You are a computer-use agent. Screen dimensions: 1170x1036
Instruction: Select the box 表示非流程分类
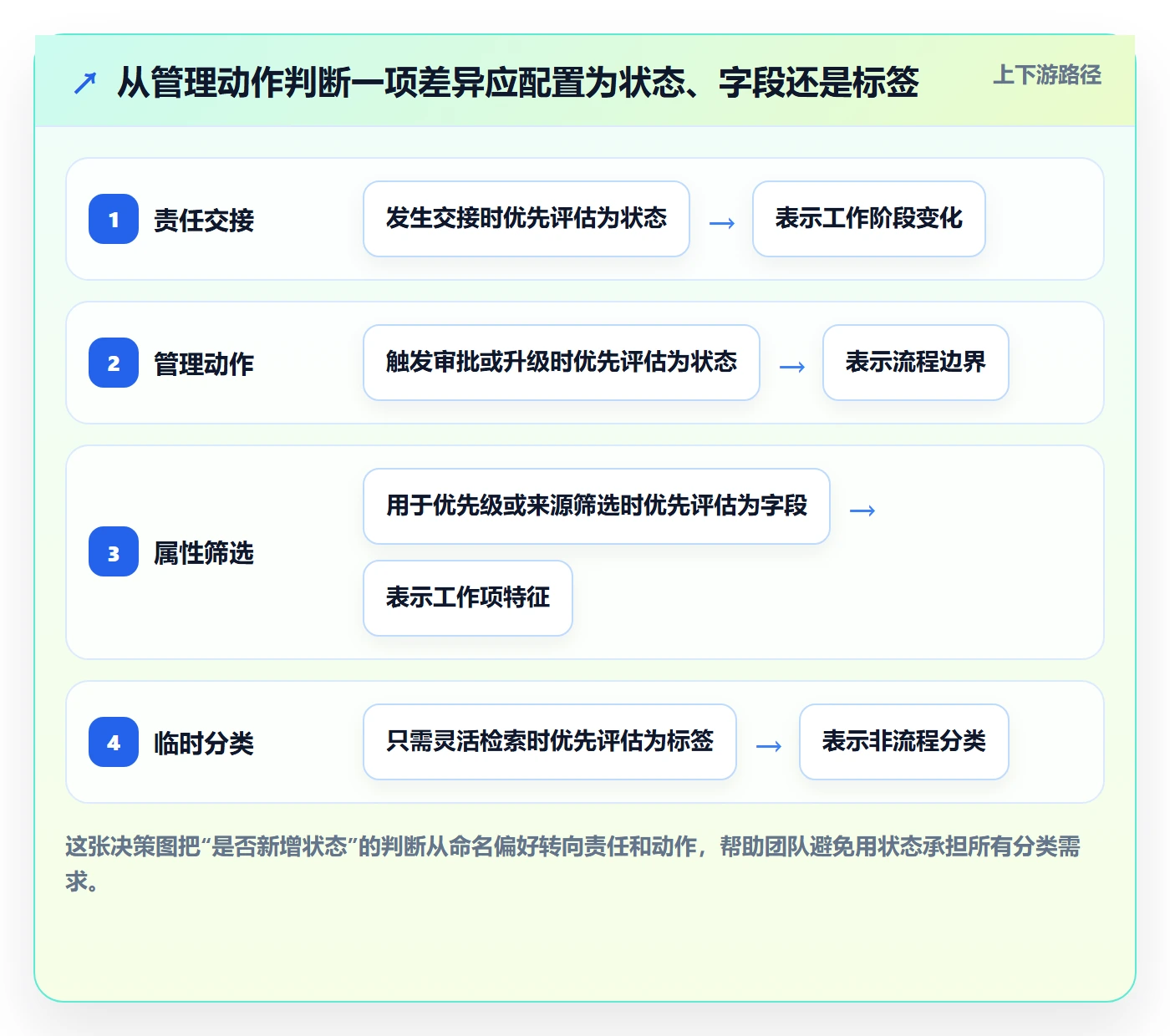[904, 742]
